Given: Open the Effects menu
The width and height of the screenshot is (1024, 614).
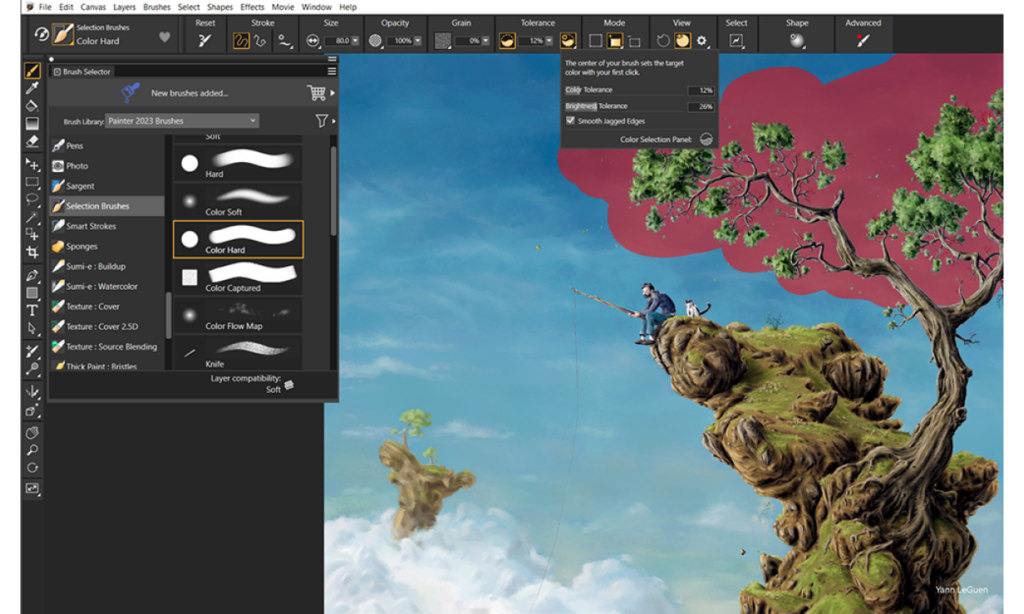Looking at the screenshot, I should coord(252,7).
